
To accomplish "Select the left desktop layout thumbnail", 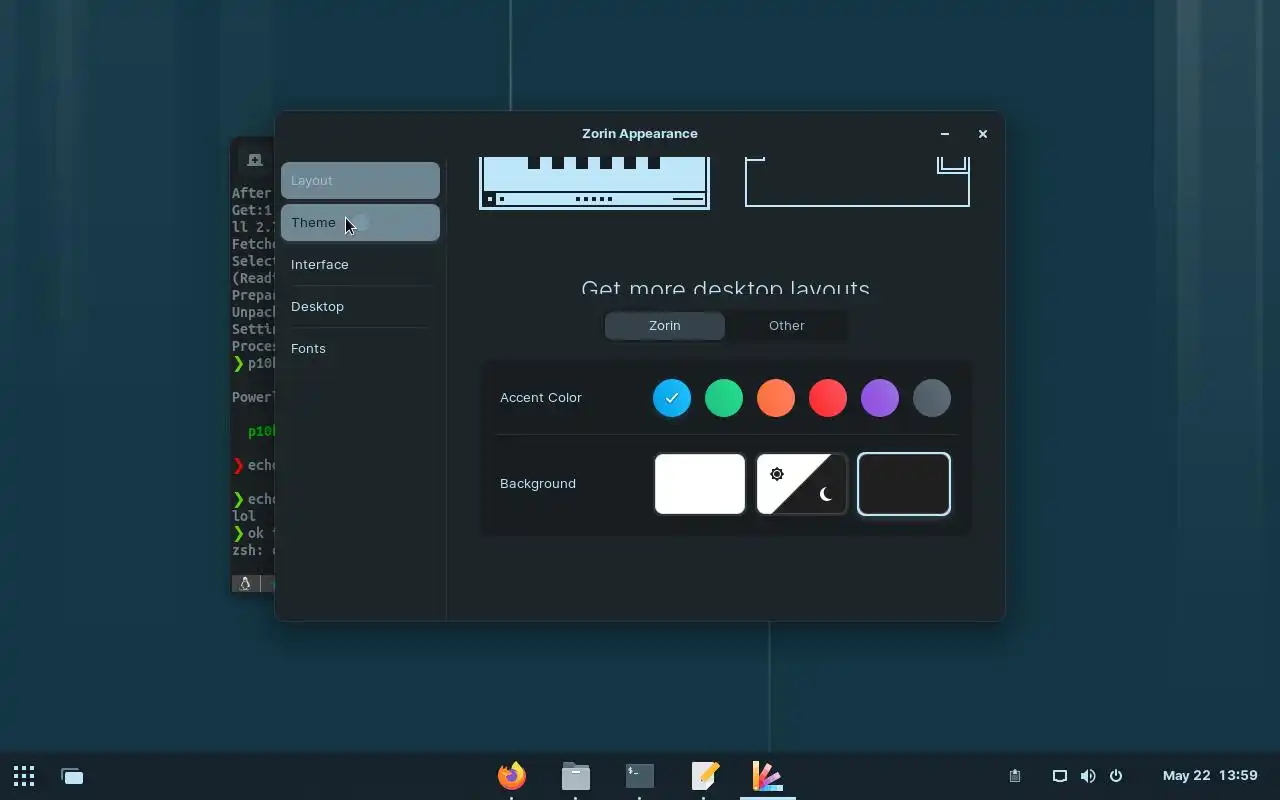I will tap(595, 182).
